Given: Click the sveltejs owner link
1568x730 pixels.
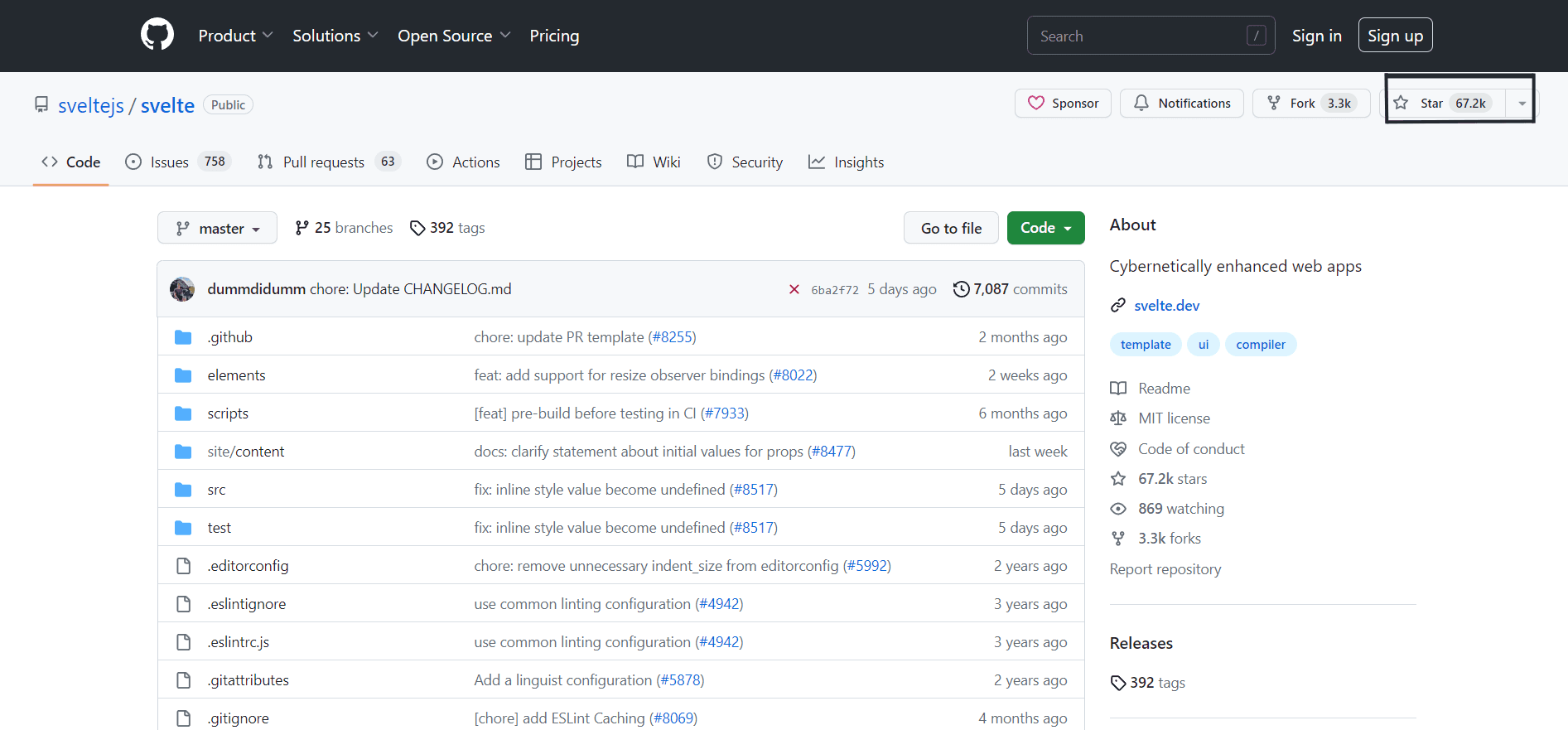Looking at the screenshot, I should click(91, 105).
